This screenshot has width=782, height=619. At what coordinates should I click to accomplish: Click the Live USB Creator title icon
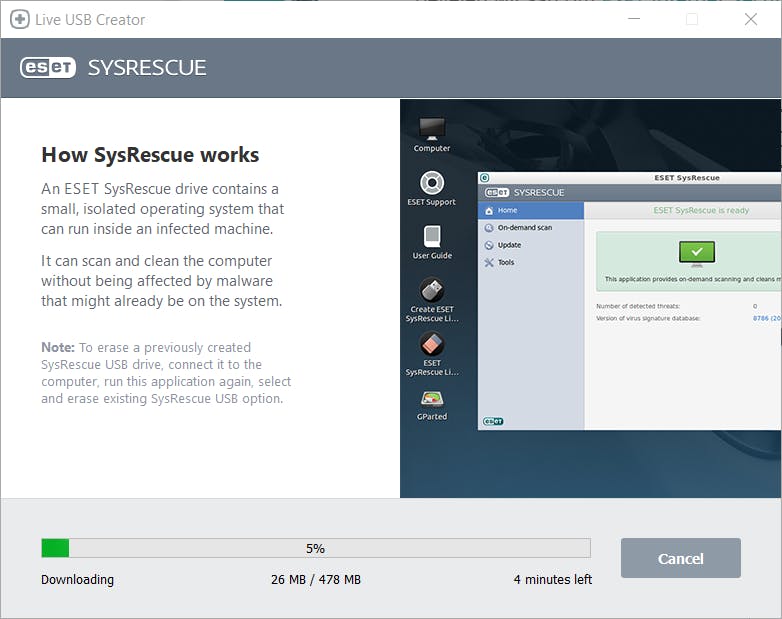pos(20,19)
